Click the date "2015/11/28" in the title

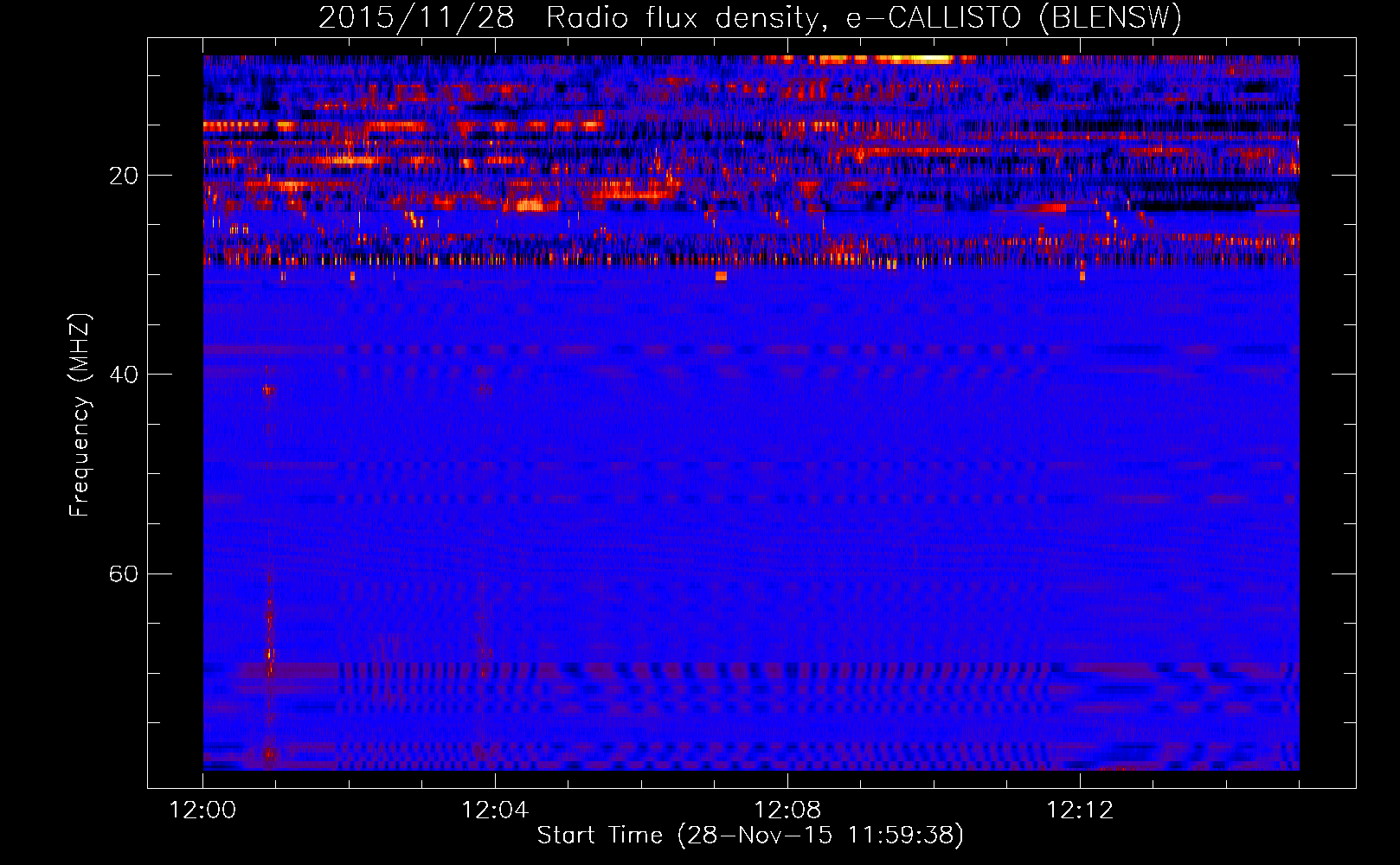[x=416, y=18]
